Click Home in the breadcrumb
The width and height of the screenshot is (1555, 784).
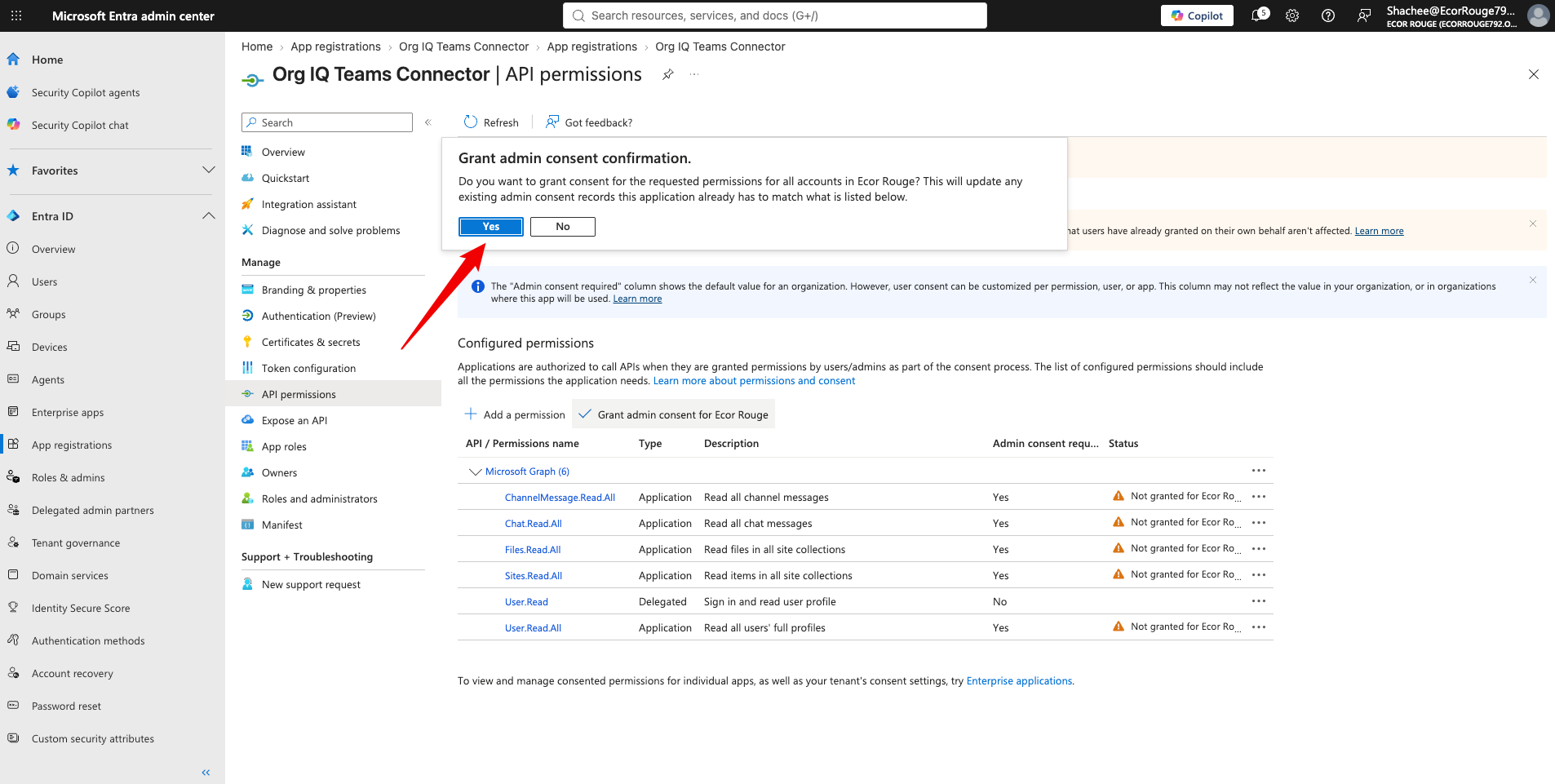click(257, 47)
